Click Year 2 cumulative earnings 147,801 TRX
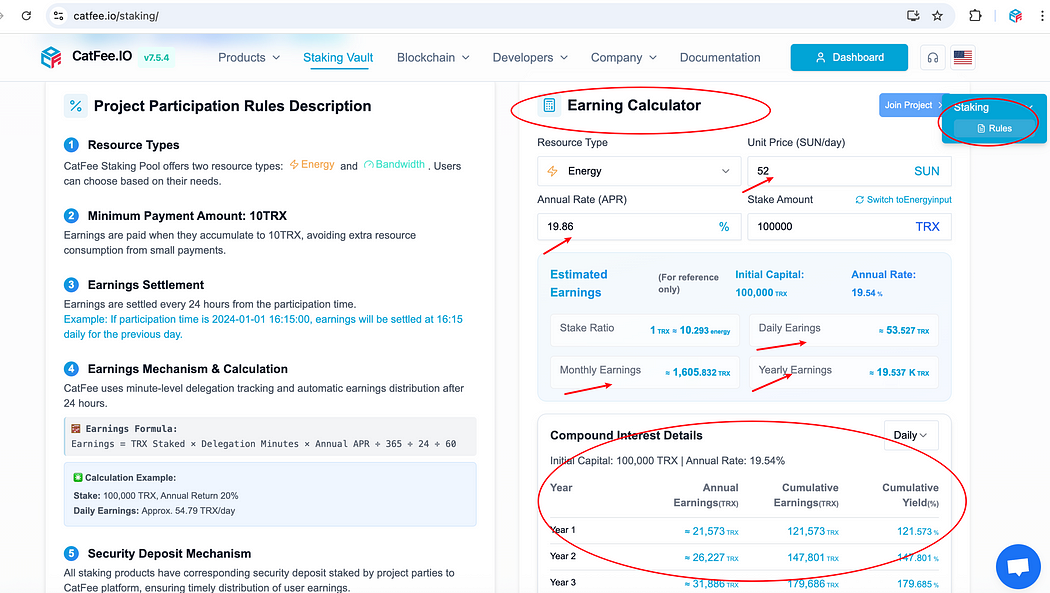The image size is (1050, 593). 812,558
